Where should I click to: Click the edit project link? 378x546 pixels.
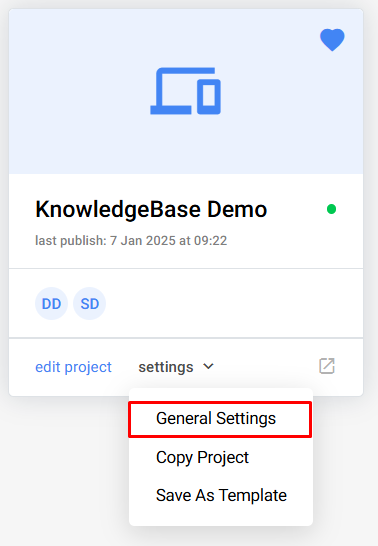73,367
